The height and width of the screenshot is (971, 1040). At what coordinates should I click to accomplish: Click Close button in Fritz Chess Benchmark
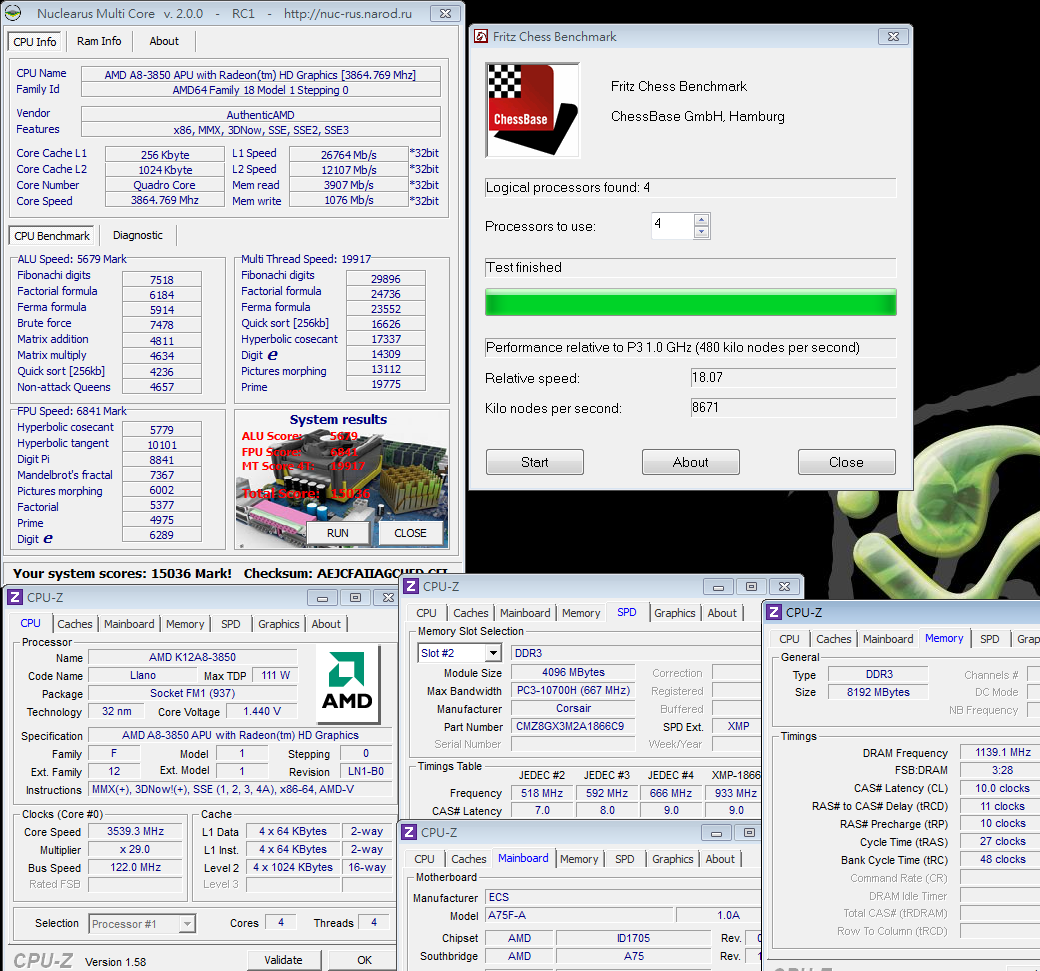[846, 462]
